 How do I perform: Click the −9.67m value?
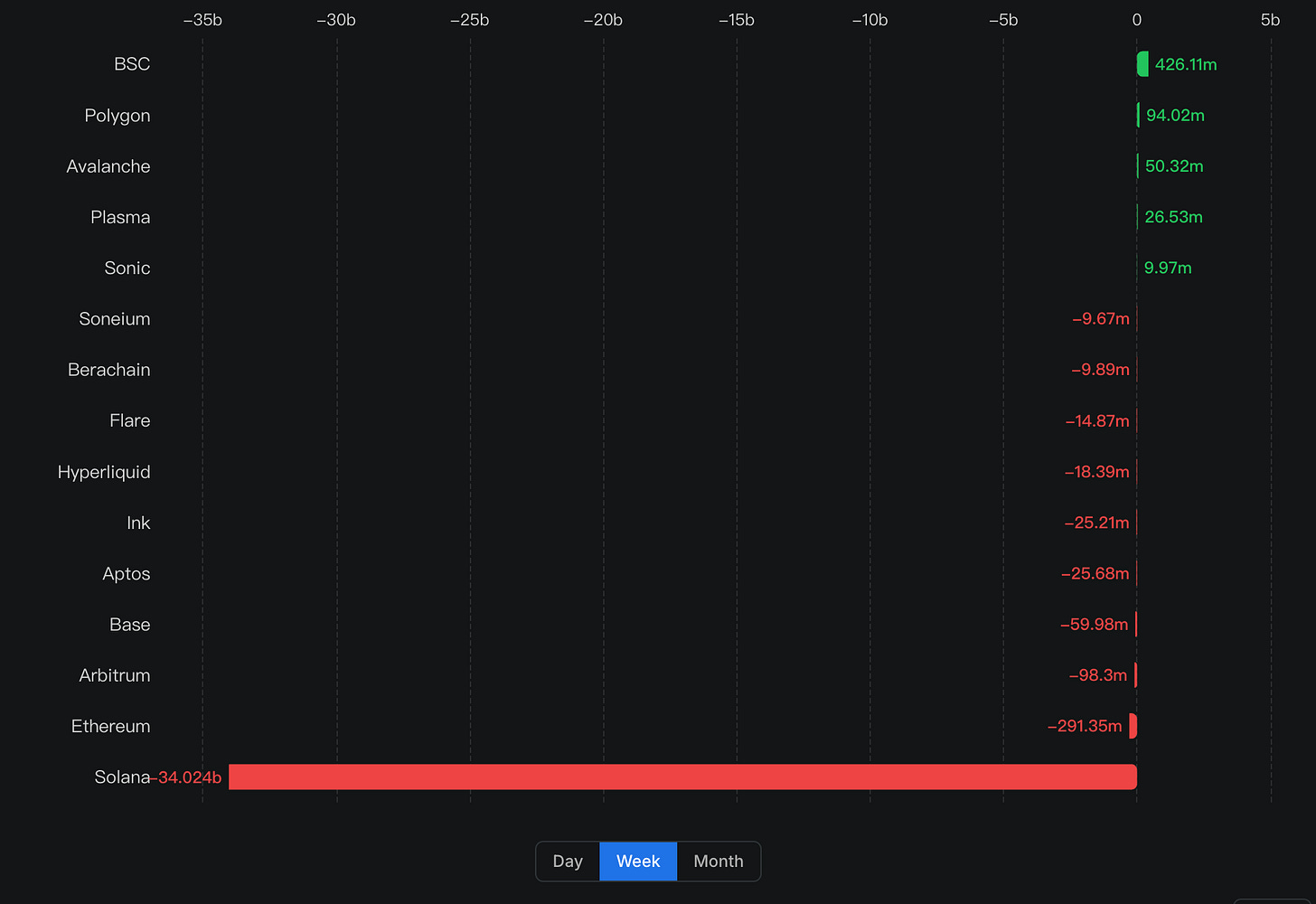(x=1101, y=319)
